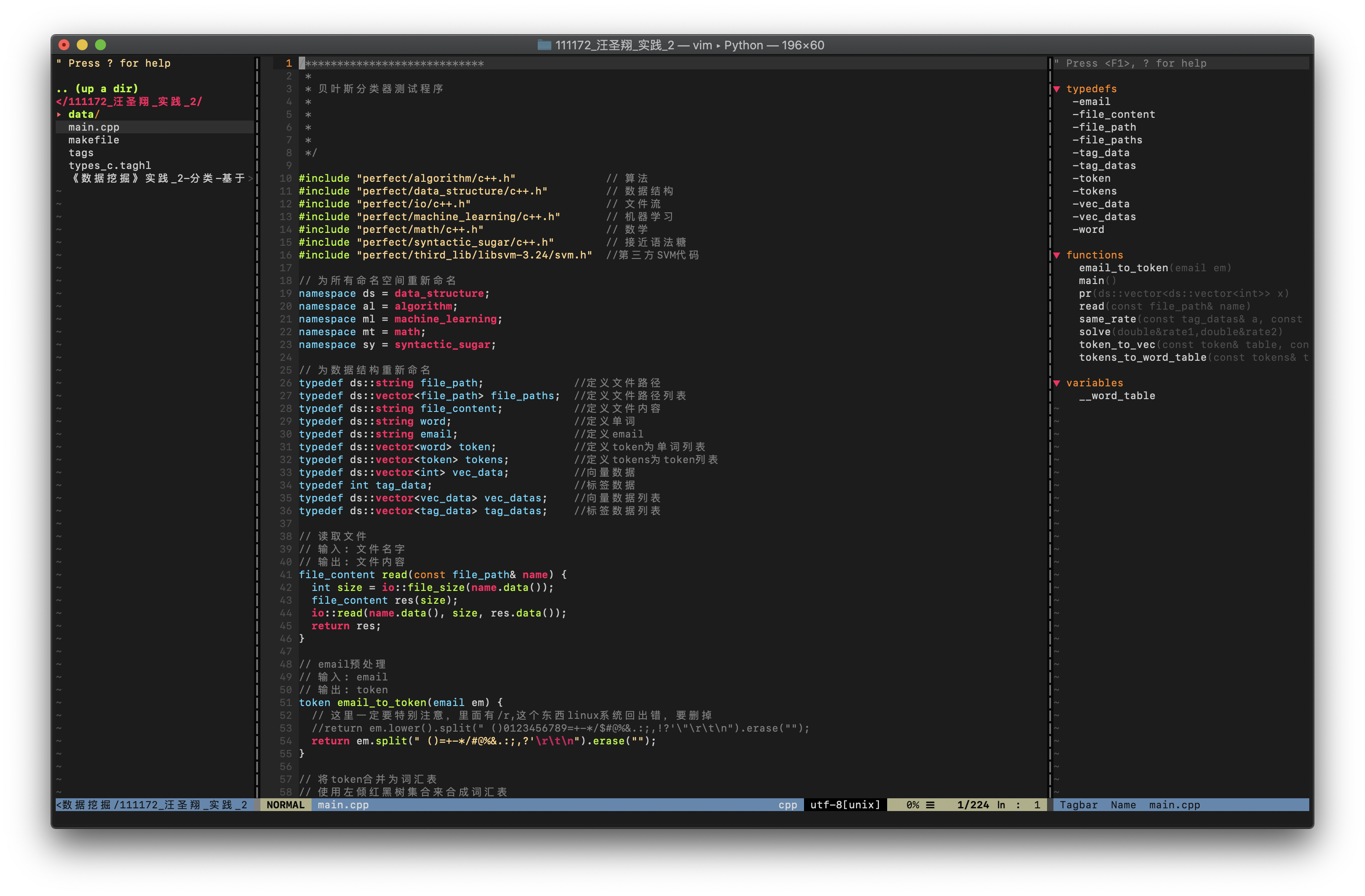
Task: Collapse the functions section triangle in Tagbar
Action: 1057,255
